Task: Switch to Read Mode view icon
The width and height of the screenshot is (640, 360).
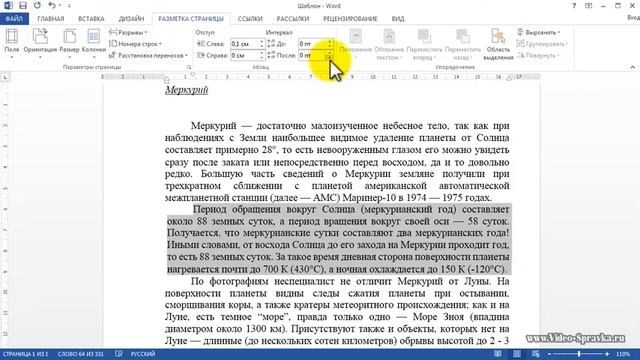Action: coord(498,354)
